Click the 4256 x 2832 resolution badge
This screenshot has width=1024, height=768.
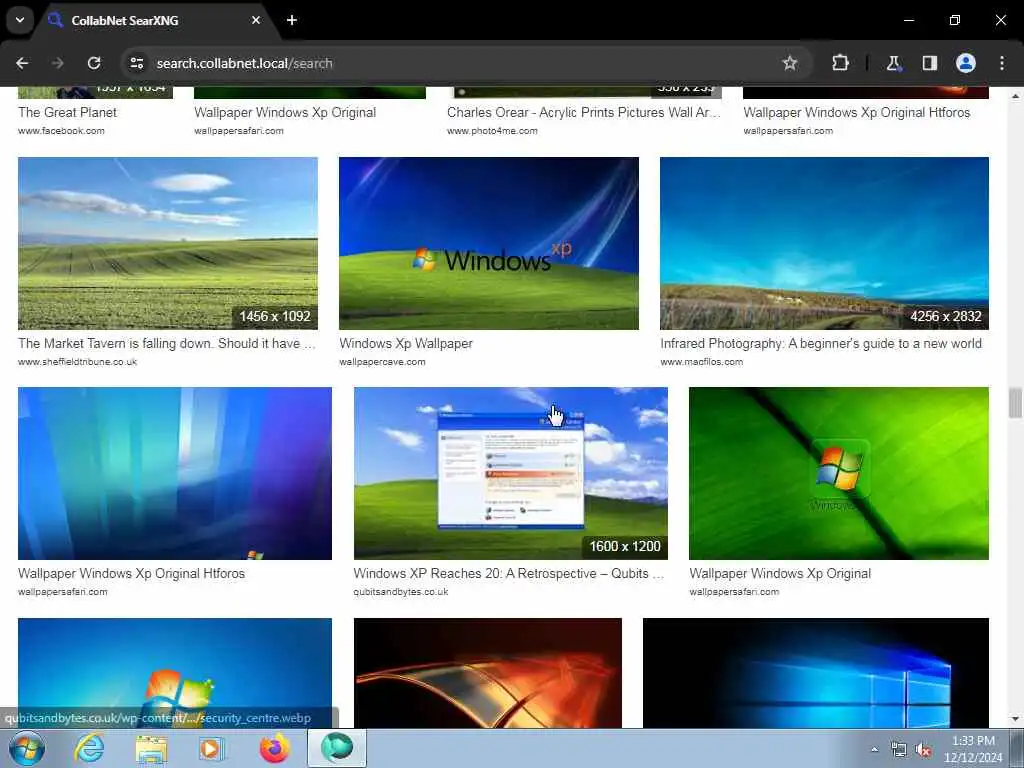pyautogui.click(x=946, y=316)
